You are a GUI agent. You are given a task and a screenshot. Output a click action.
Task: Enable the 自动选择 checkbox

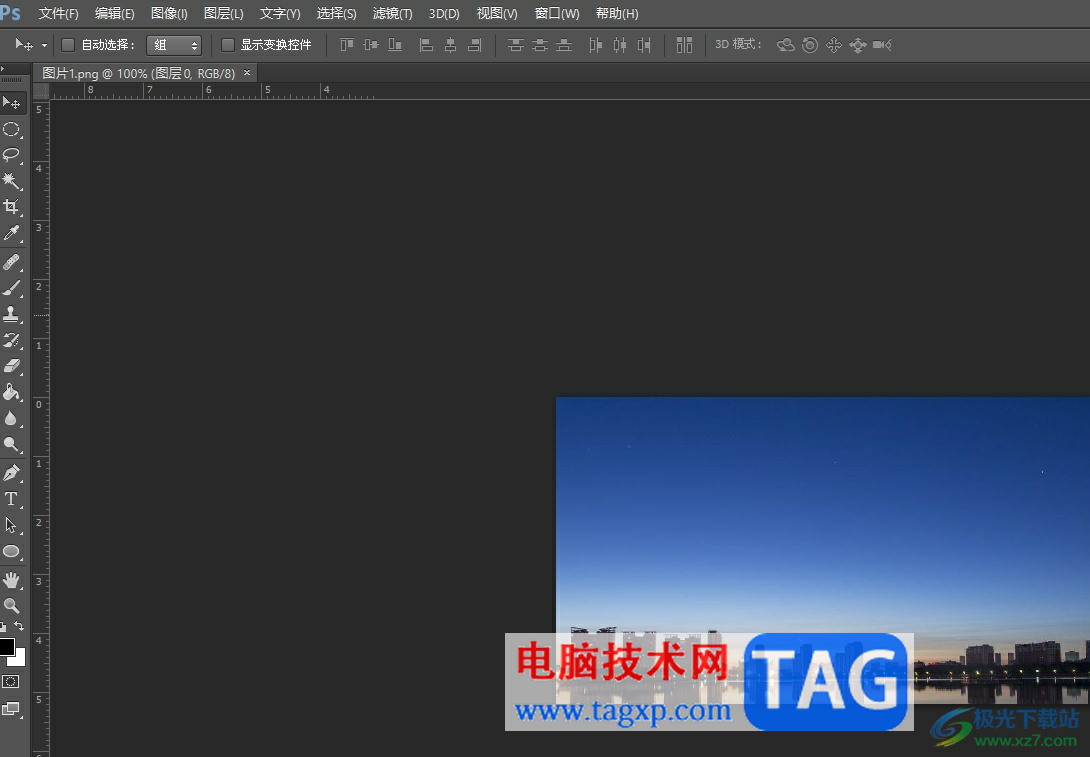68,45
